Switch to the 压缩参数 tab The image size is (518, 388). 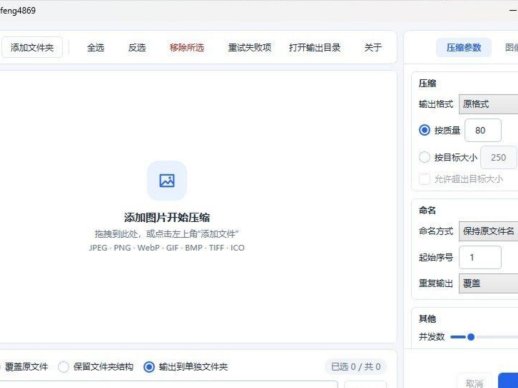464,48
